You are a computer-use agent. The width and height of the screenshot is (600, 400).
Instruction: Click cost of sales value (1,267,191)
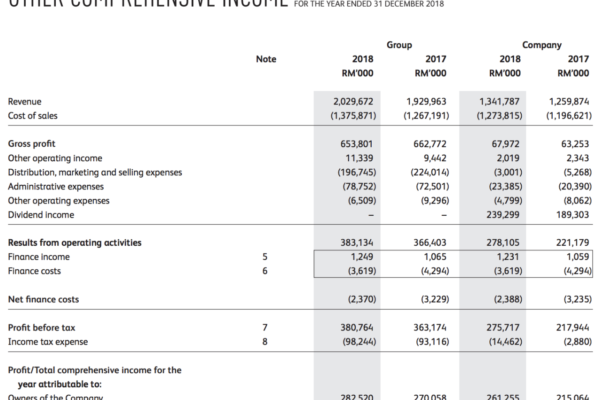426,116
